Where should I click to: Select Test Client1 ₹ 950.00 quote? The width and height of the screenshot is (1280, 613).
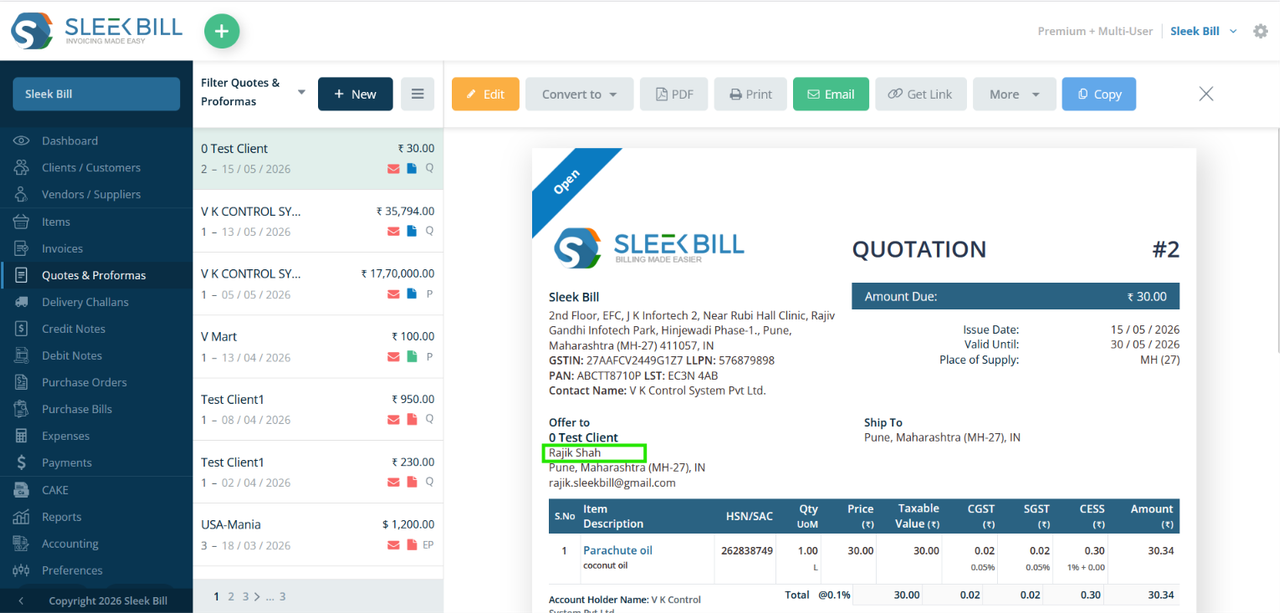pos(318,409)
